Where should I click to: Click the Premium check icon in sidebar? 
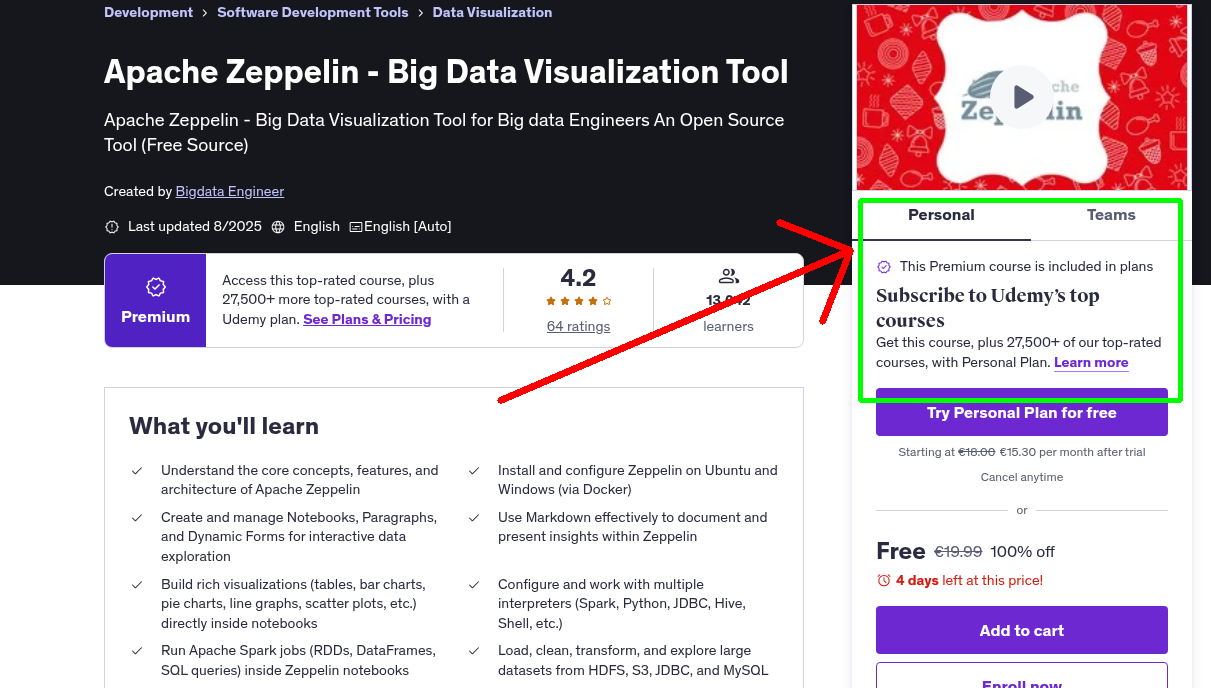tap(884, 267)
